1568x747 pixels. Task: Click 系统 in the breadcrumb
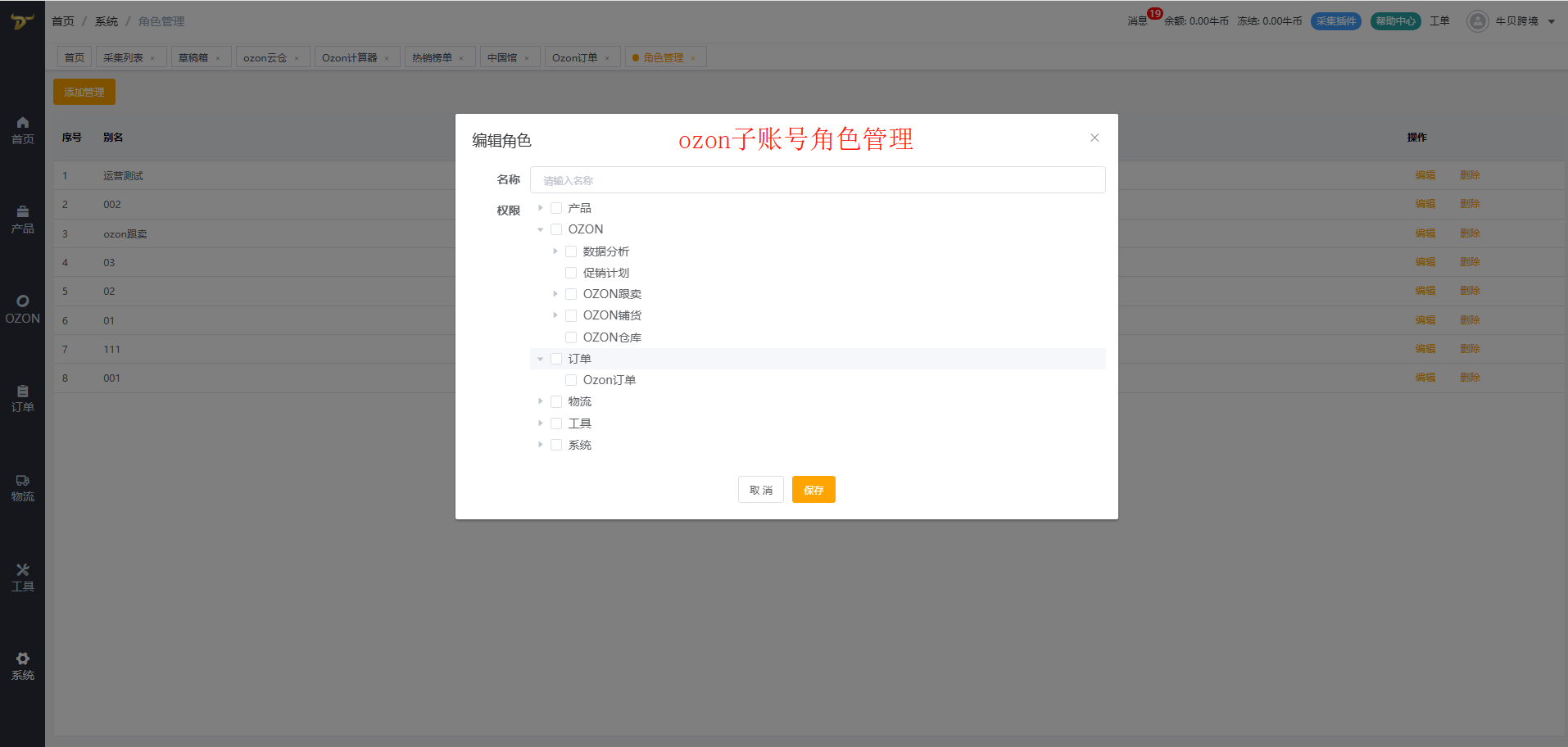pos(106,21)
